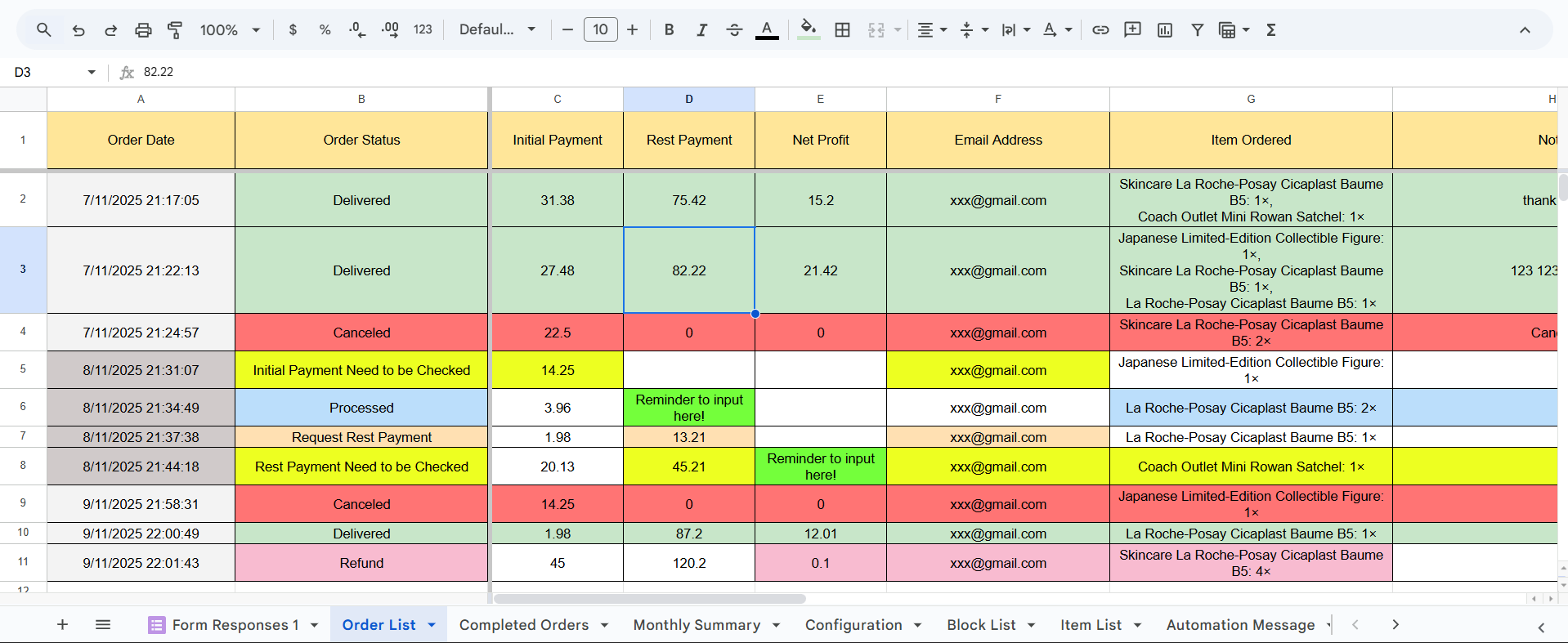This screenshot has height=643, width=1568.
Task: Add a new sheet
Action: click(x=62, y=625)
